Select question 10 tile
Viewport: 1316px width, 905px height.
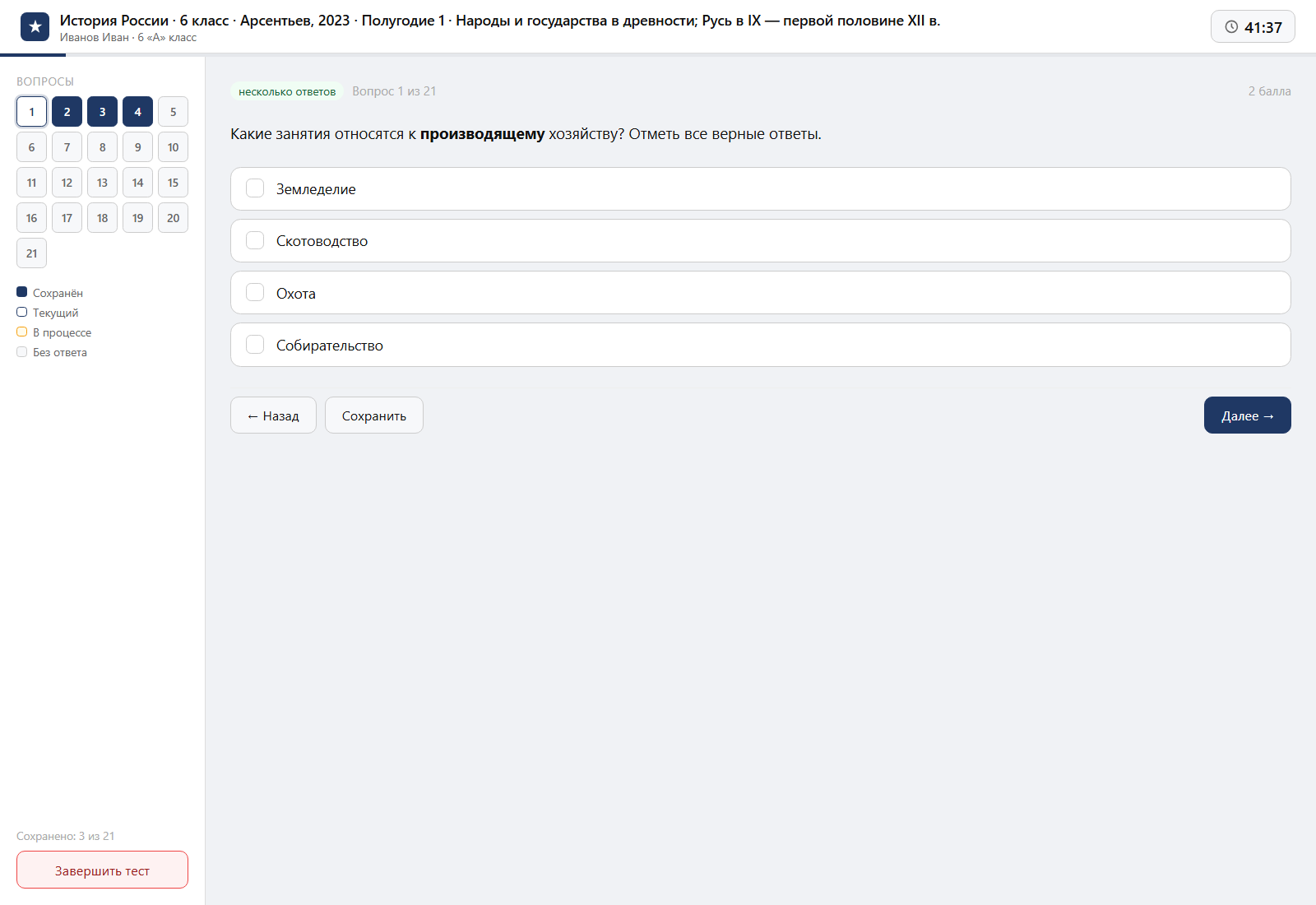point(173,147)
